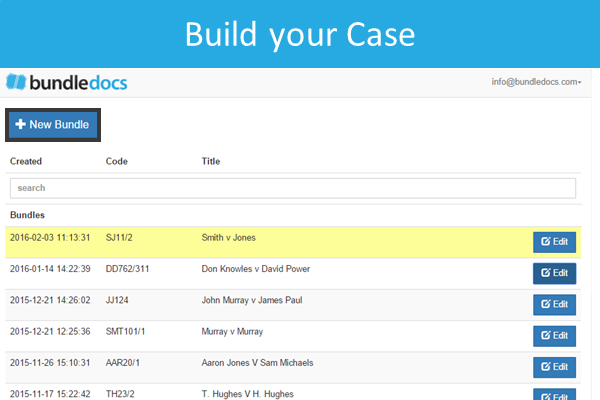Click the code SJ11/2

point(119,238)
